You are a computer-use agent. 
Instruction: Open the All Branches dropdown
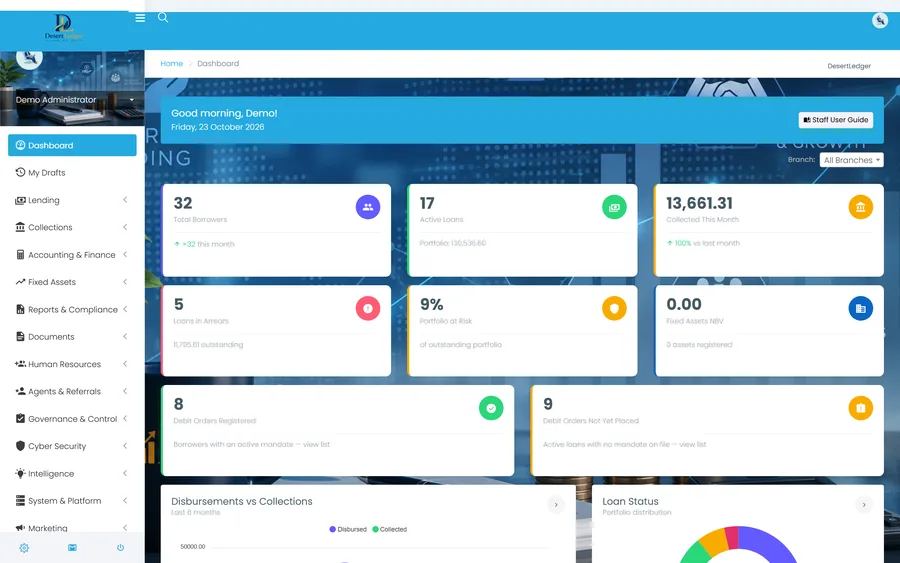point(851,160)
